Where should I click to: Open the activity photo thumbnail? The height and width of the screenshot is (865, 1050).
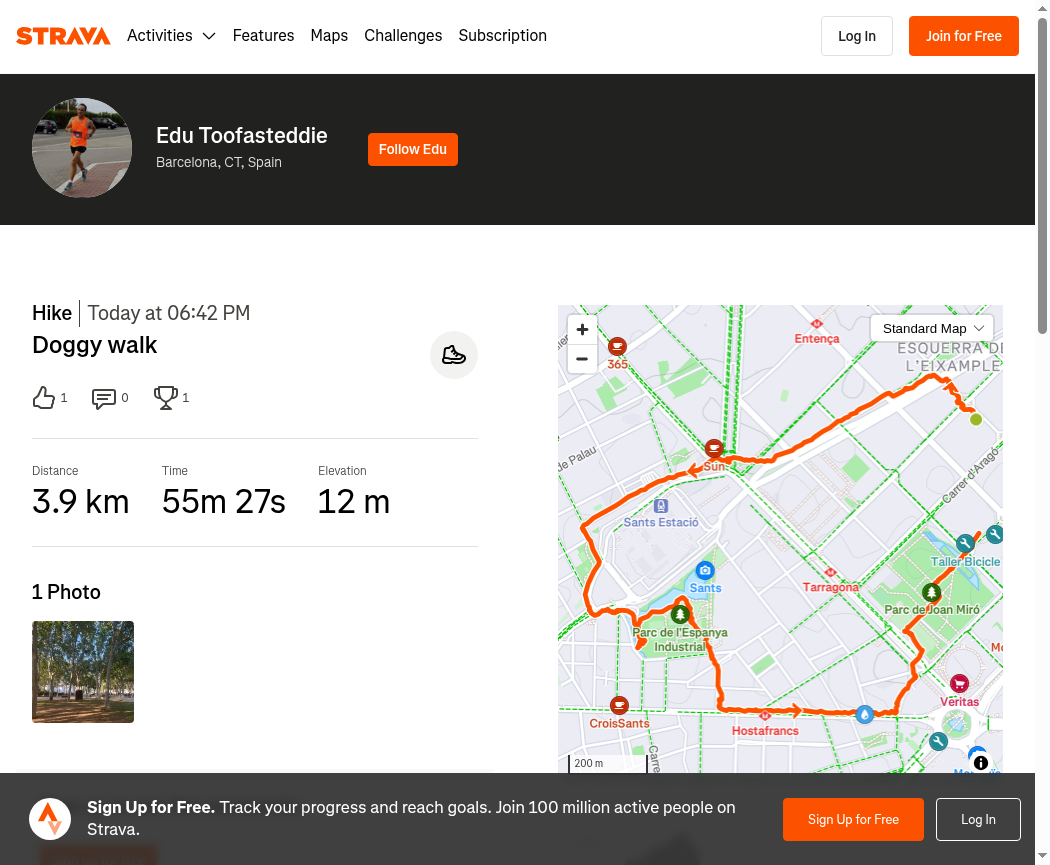point(83,672)
